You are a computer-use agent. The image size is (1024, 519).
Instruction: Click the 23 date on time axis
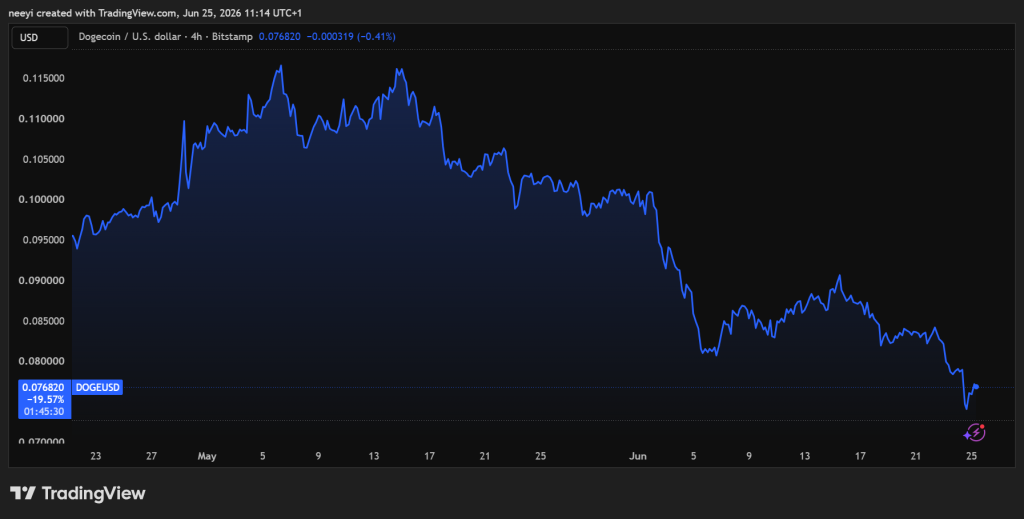click(96, 456)
